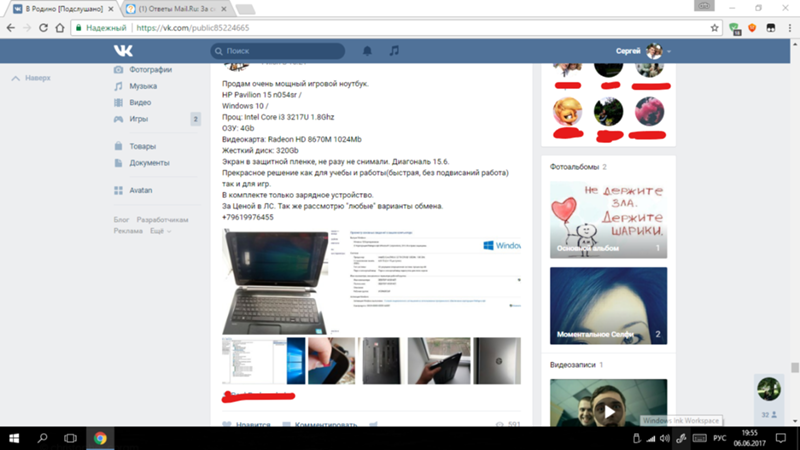Open the Основной альбом photo album

608,220
